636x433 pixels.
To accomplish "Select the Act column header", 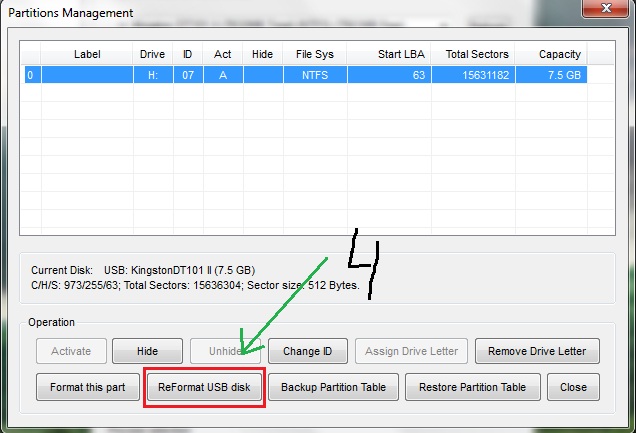I will [x=222, y=54].
